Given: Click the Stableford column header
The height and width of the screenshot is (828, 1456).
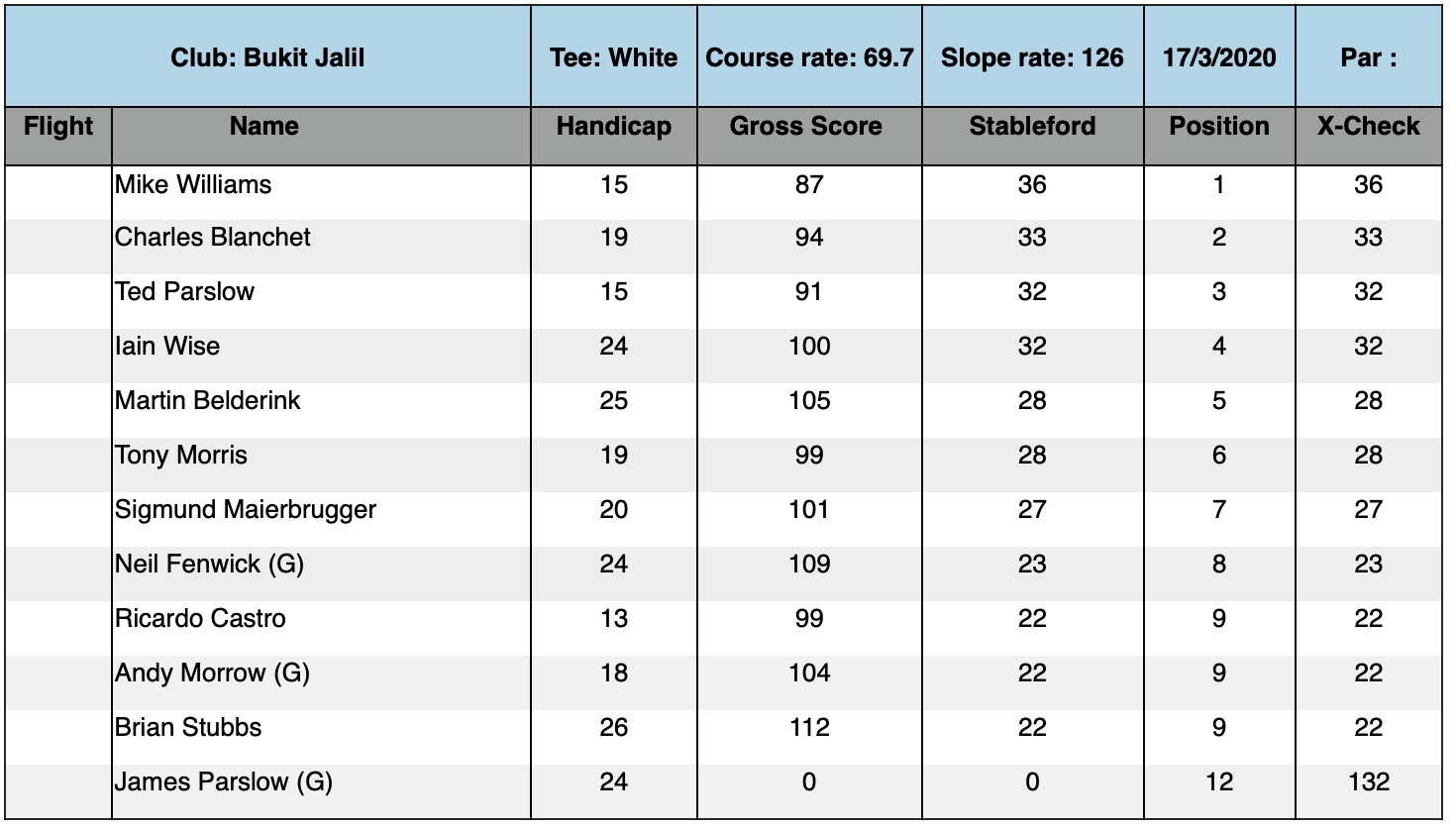Looking at the screenshot, I should [1032, 127].
